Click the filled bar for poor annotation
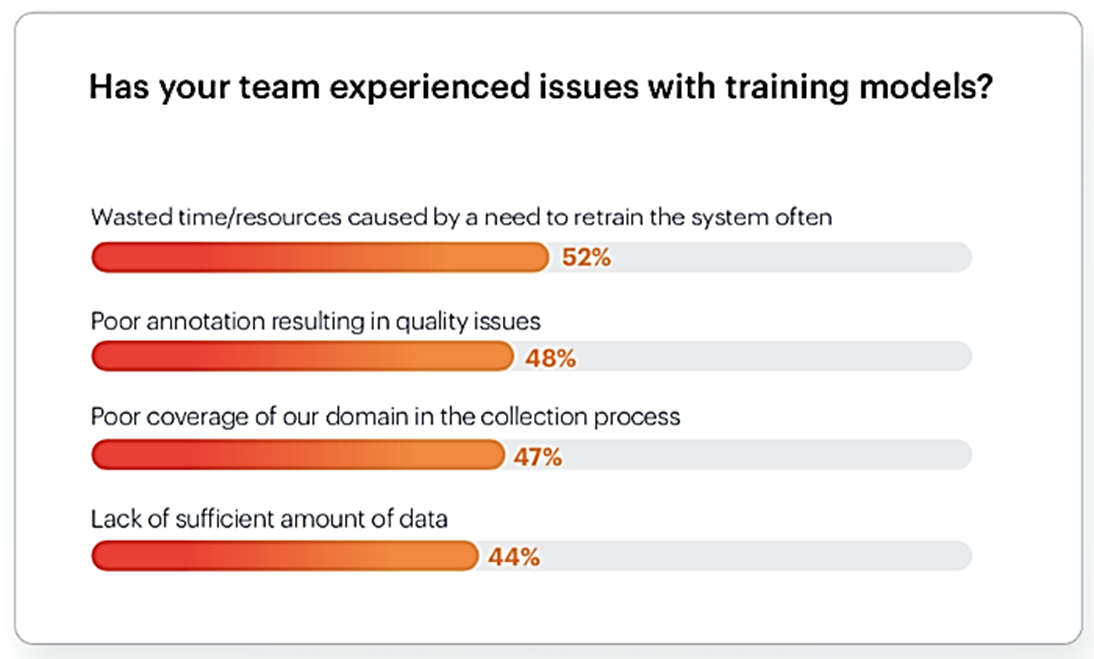The image size is (1094, 659). point(301,357)
